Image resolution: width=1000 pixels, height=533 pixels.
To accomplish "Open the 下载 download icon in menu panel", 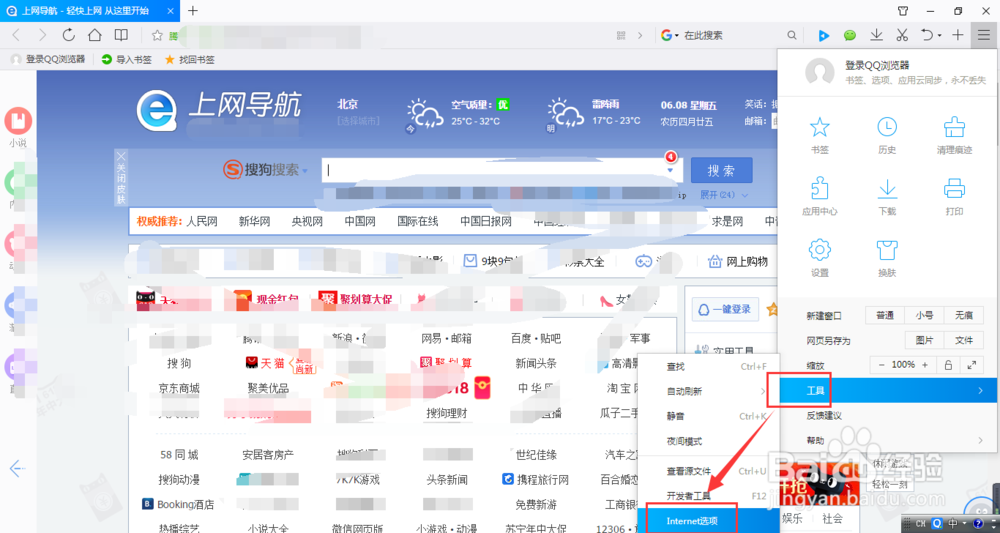I will tap(887, 189).
